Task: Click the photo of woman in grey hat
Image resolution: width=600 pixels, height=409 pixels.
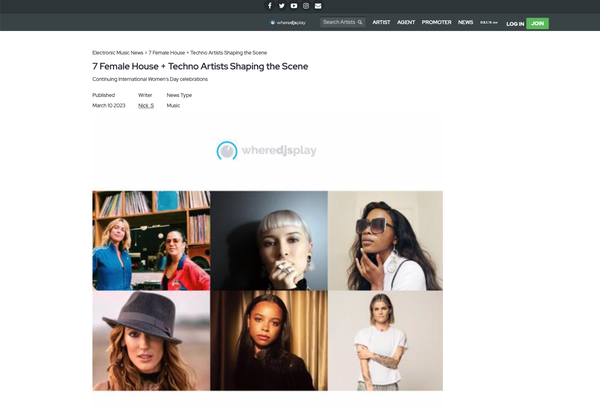Action: 151,340
